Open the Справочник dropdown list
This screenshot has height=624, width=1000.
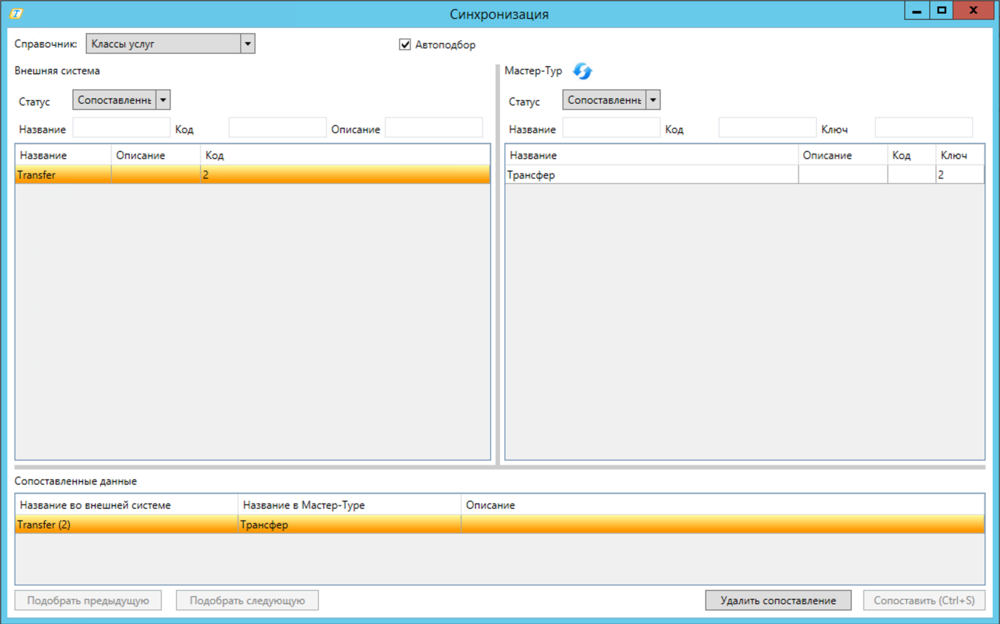(x=247, y=44)
